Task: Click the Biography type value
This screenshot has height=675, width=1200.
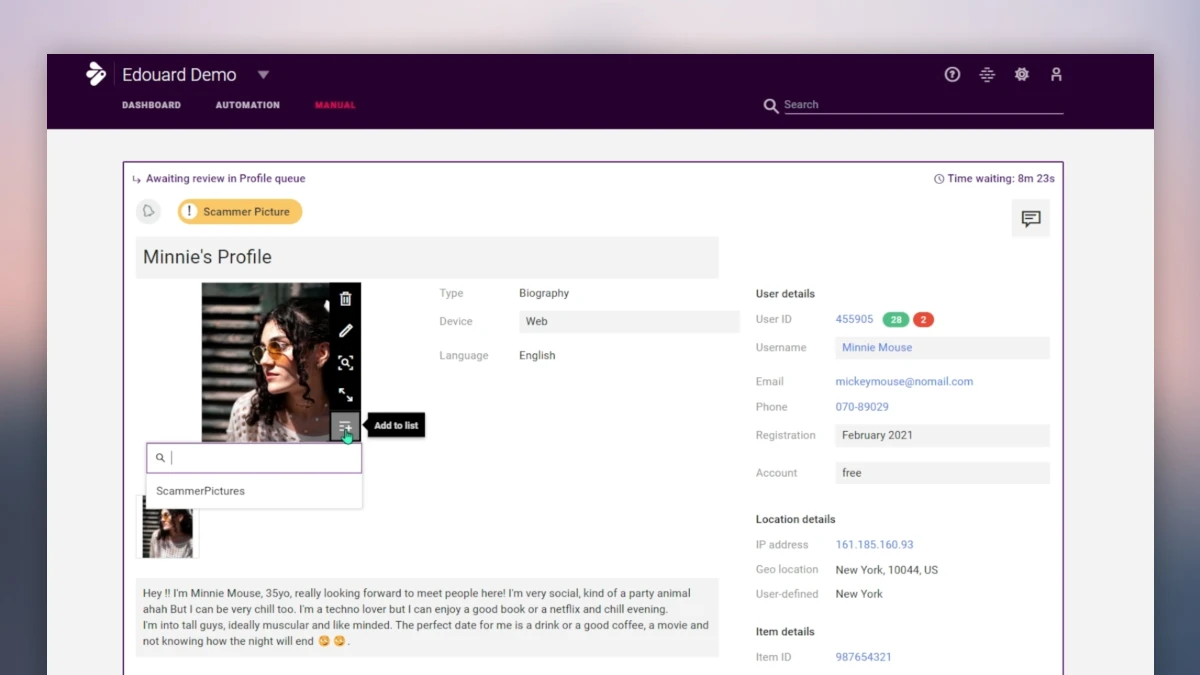Action: coord(544,293)
